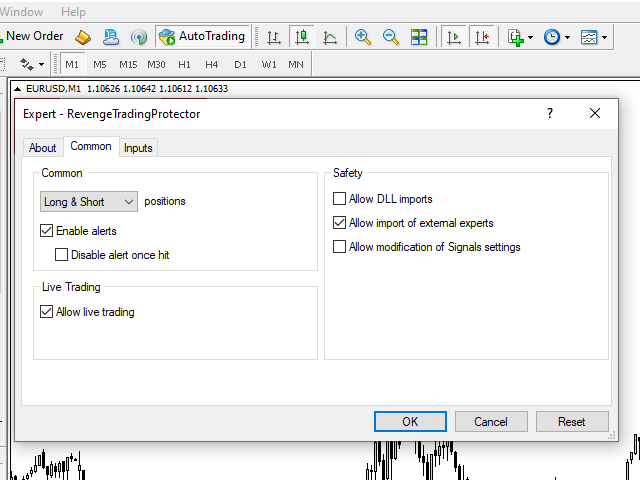The image size is (640, 480).
Task: Open Indicators dropdown arrow
Action: click(530, 38)
